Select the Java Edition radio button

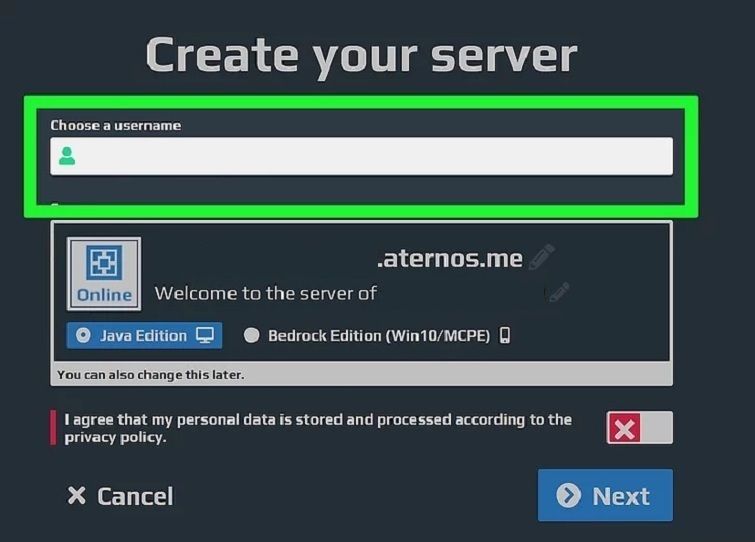[82, 336]
